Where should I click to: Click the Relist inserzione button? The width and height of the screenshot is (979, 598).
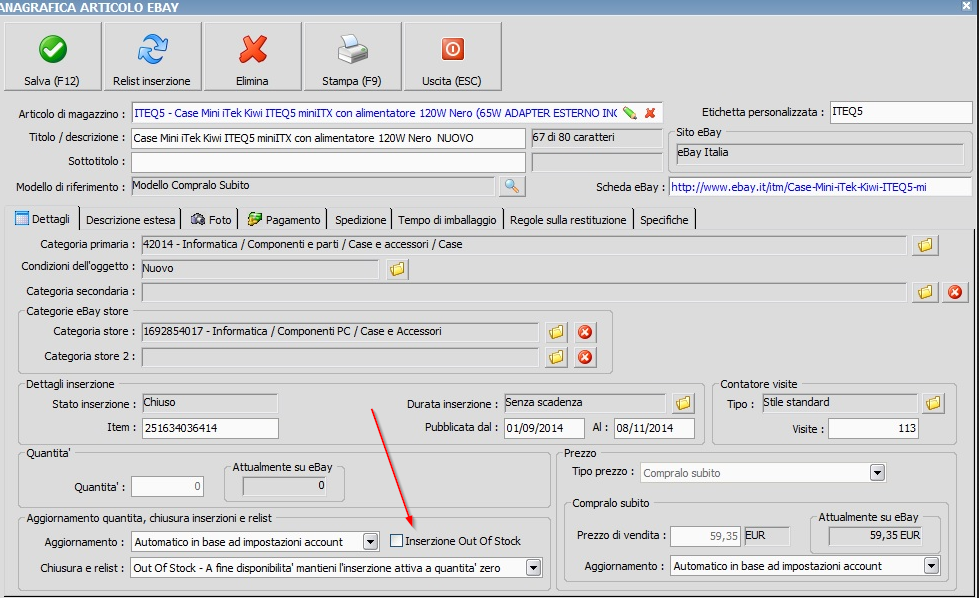[152, 57]
